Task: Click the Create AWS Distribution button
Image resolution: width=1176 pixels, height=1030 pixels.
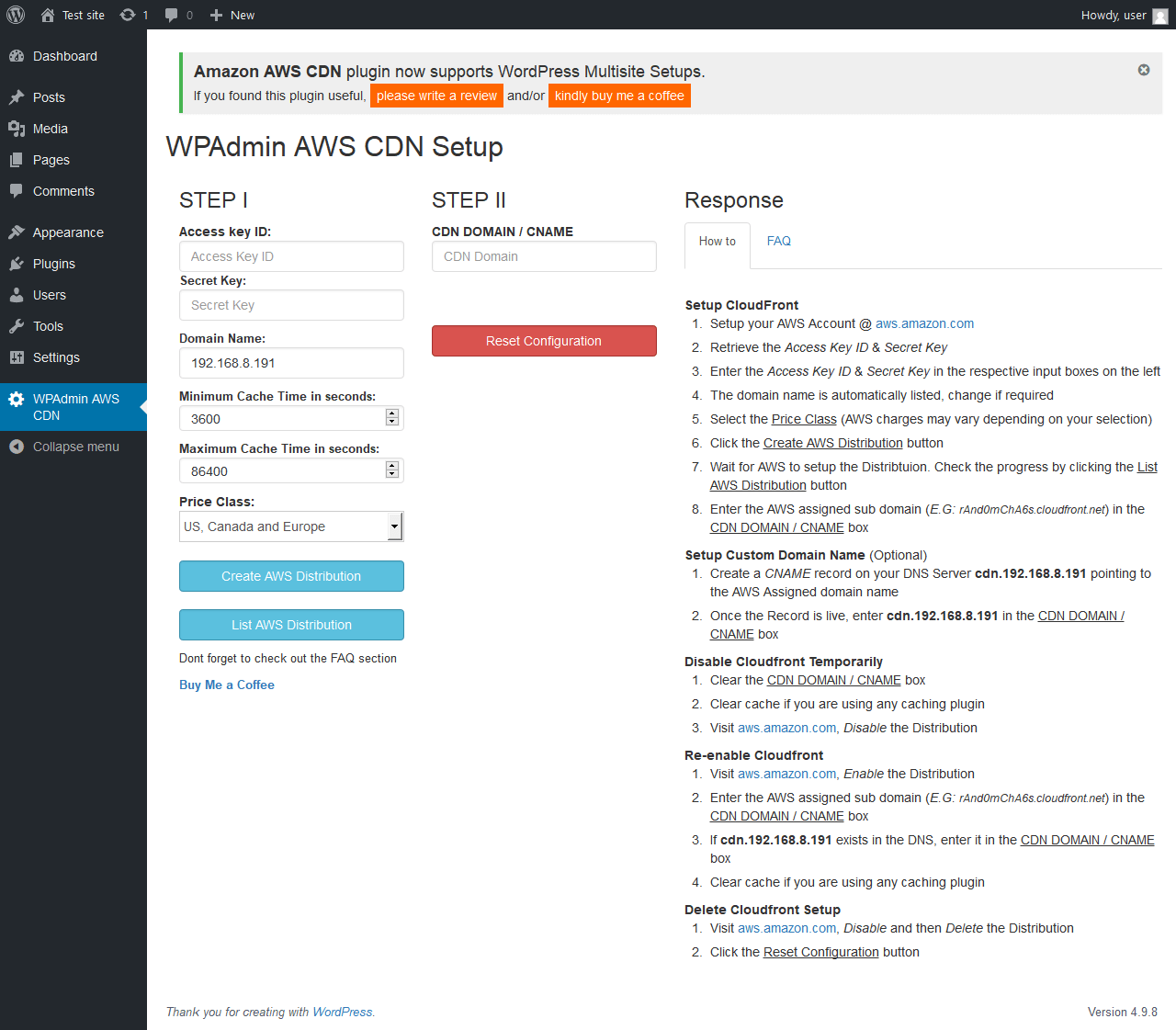Action: point(291,576)
